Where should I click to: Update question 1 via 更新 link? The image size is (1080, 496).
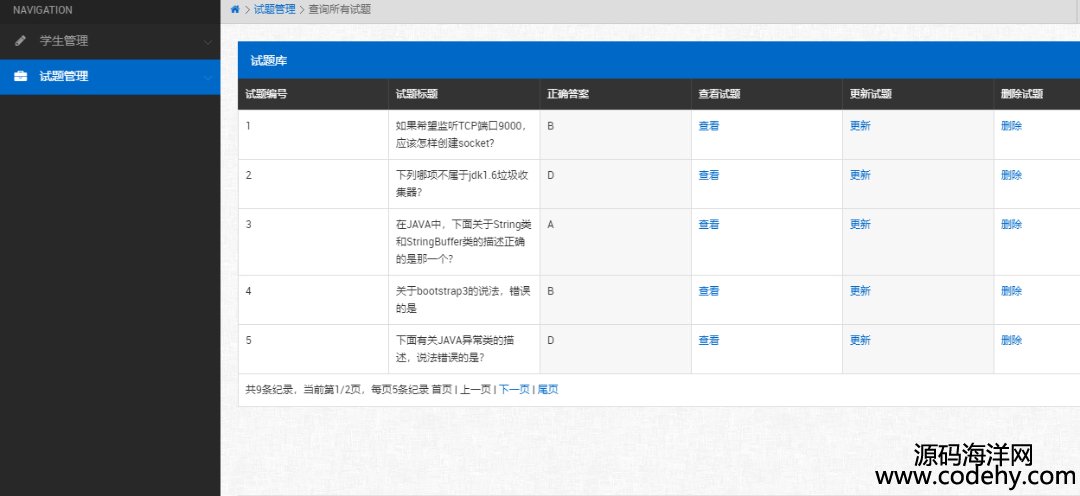coord(860,126)
